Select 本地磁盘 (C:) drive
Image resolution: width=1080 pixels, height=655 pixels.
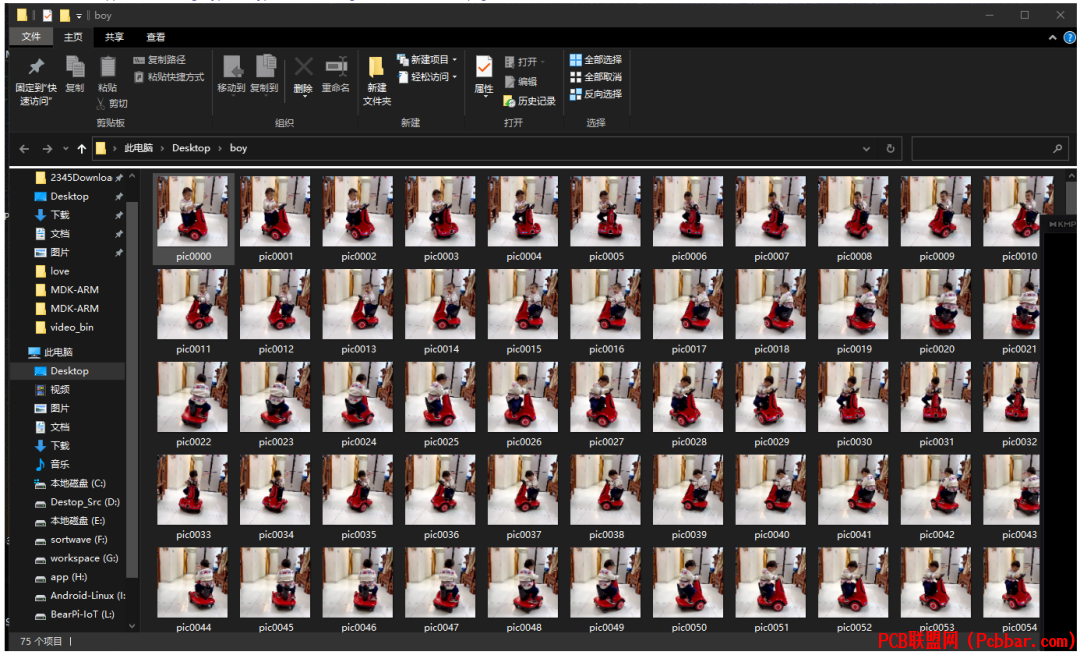click(x=78, y=484)
